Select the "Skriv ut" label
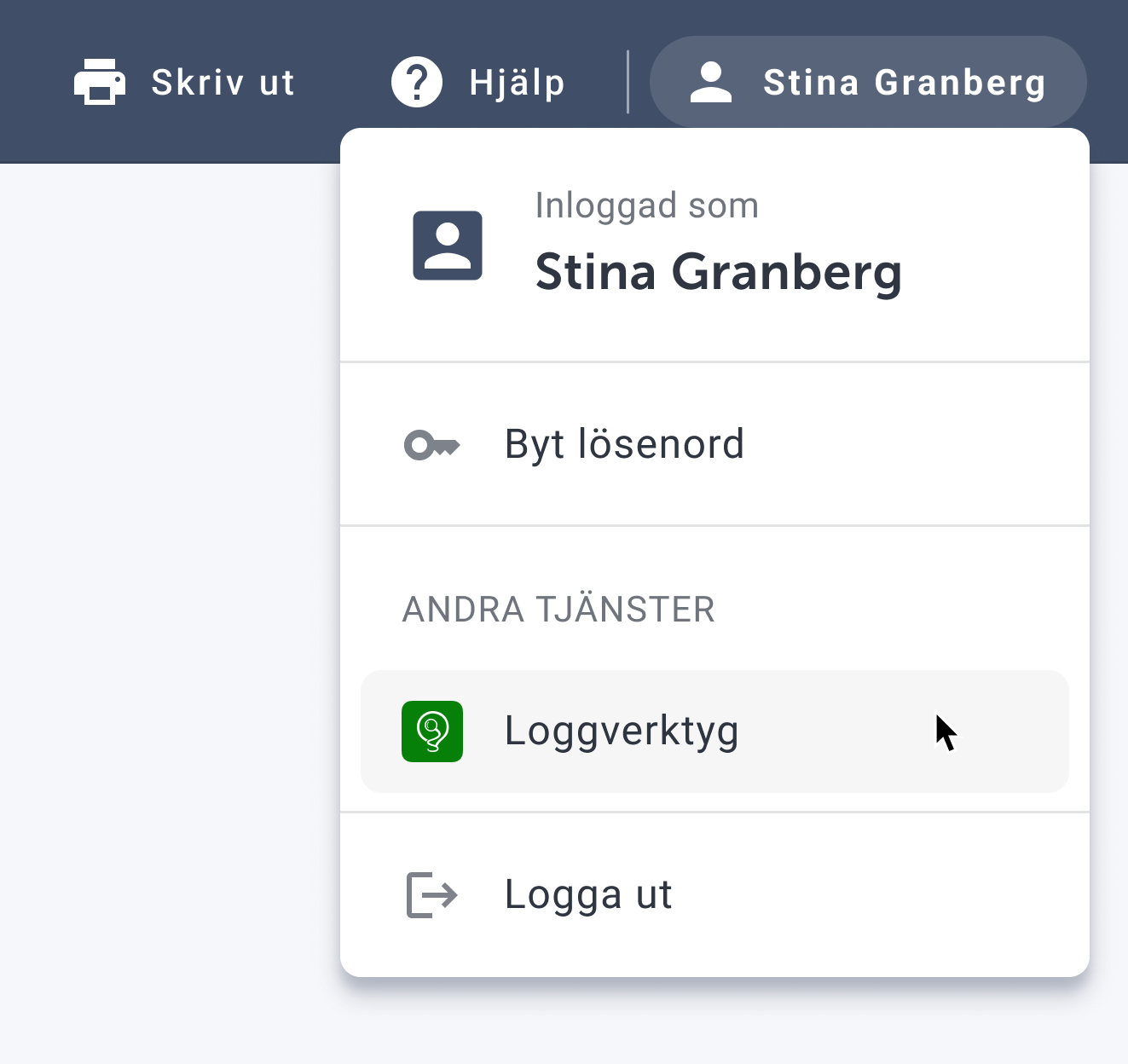The width and height of the screenshot is (1128, 1064). pos(223,83)
